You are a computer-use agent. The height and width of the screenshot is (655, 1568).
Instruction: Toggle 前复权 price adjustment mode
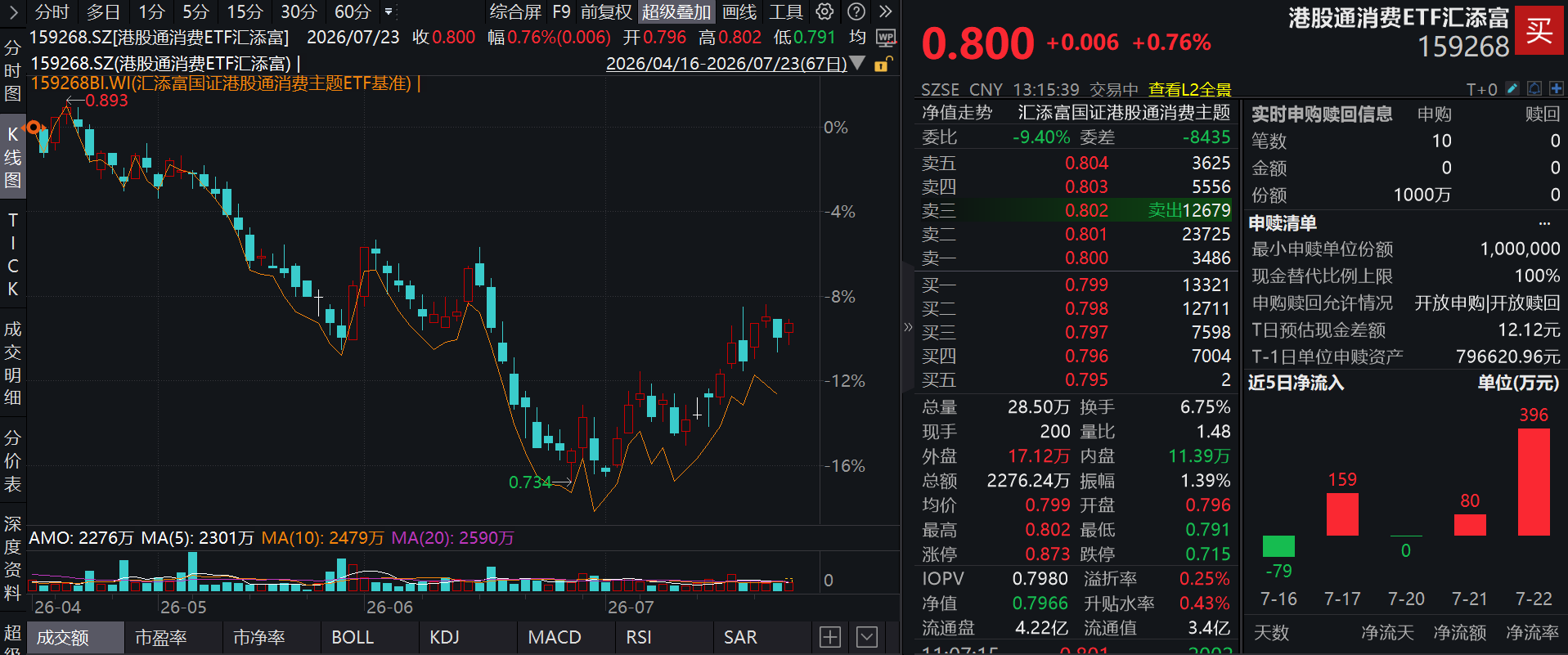[606, 11]
